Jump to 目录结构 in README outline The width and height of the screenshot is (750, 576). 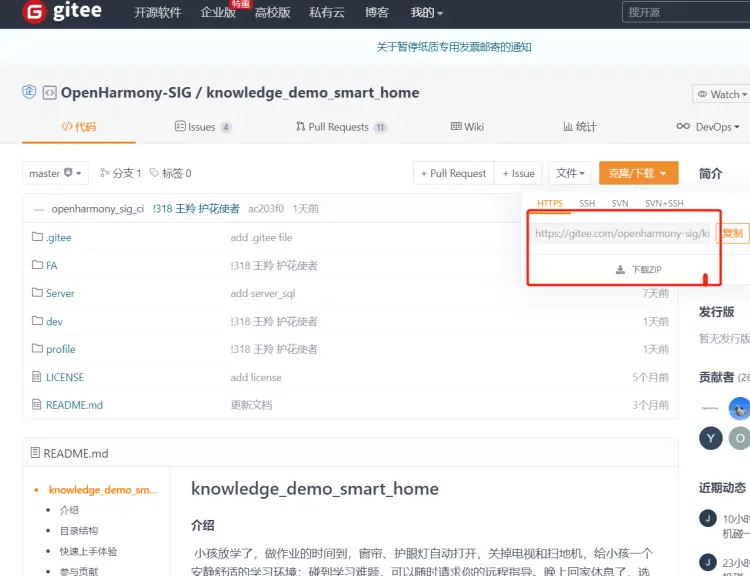[78, 531]
